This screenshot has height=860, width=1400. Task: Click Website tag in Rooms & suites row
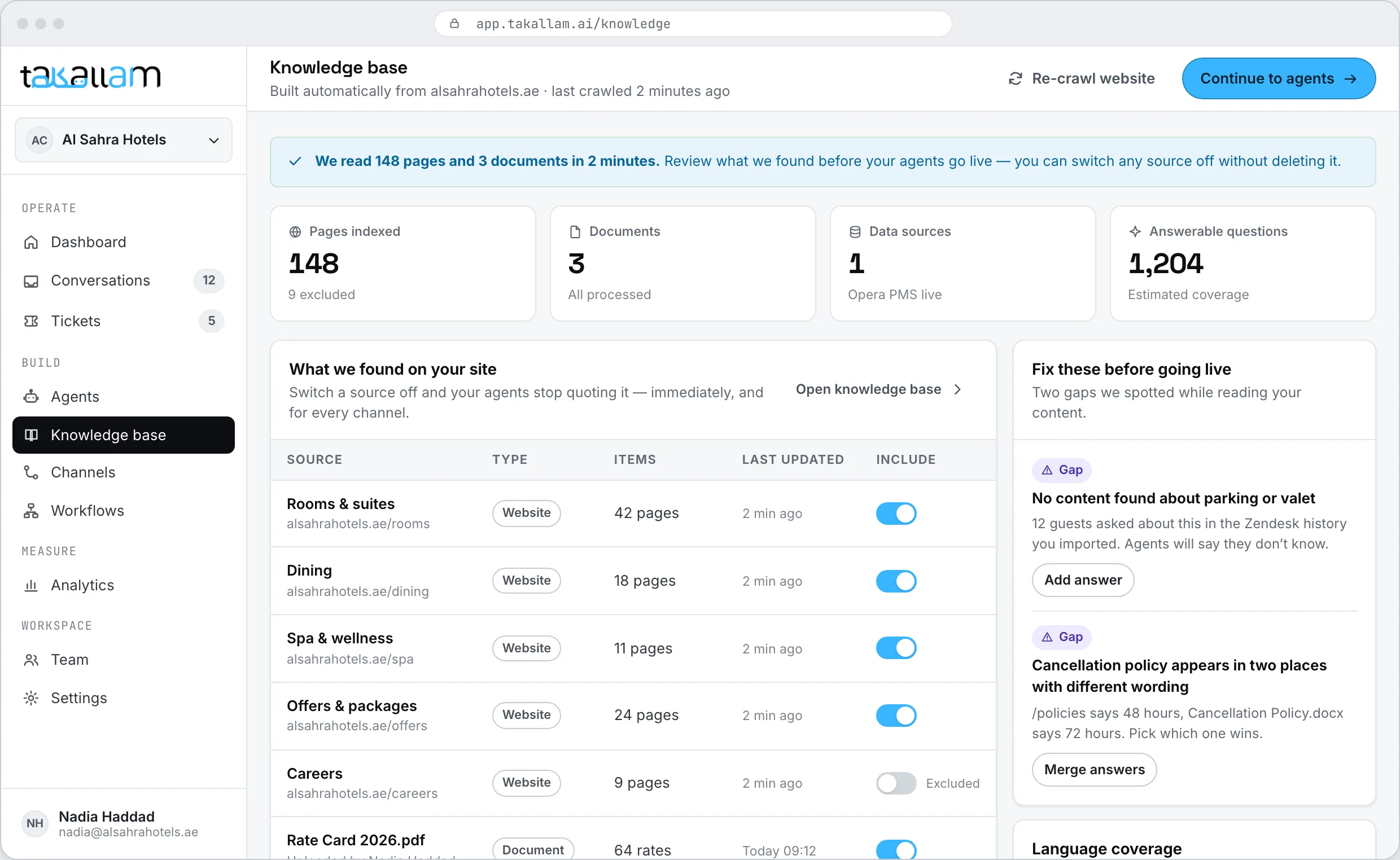tap(526, 513)
